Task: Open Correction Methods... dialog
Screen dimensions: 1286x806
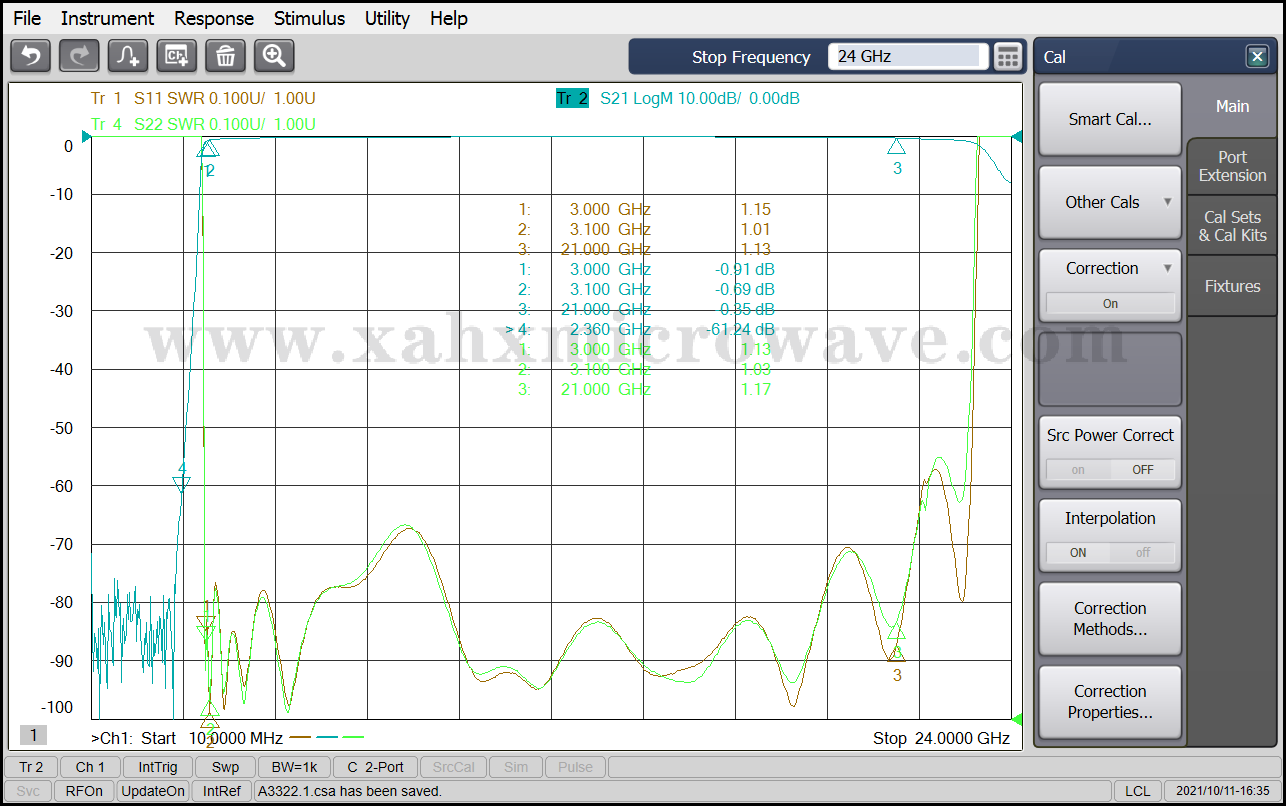Action: tap(1110, 619)
